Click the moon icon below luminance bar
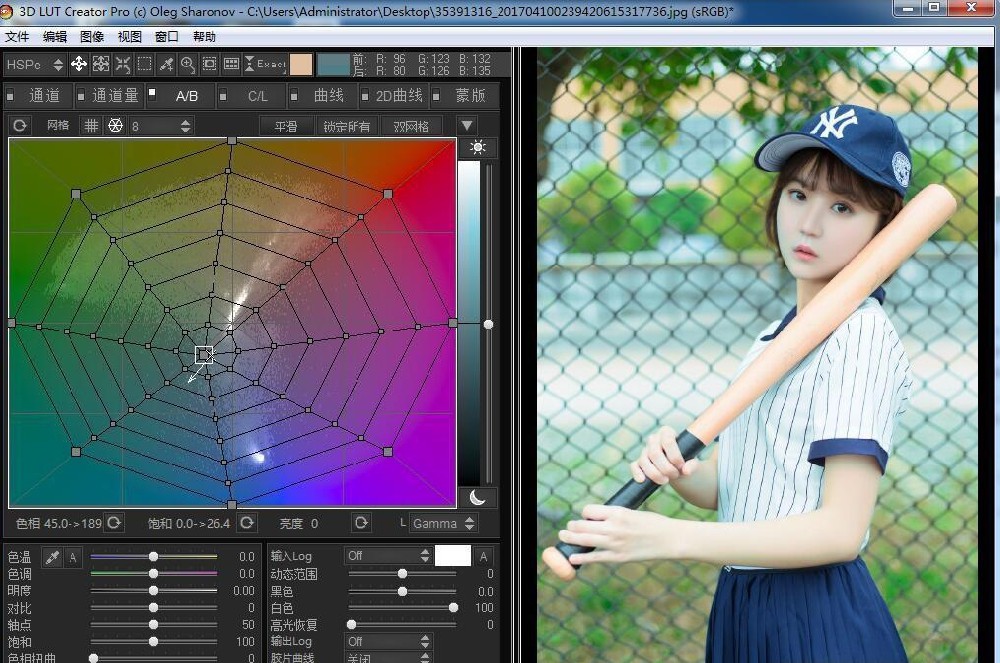1000x663 pixels. click(478, 497)
